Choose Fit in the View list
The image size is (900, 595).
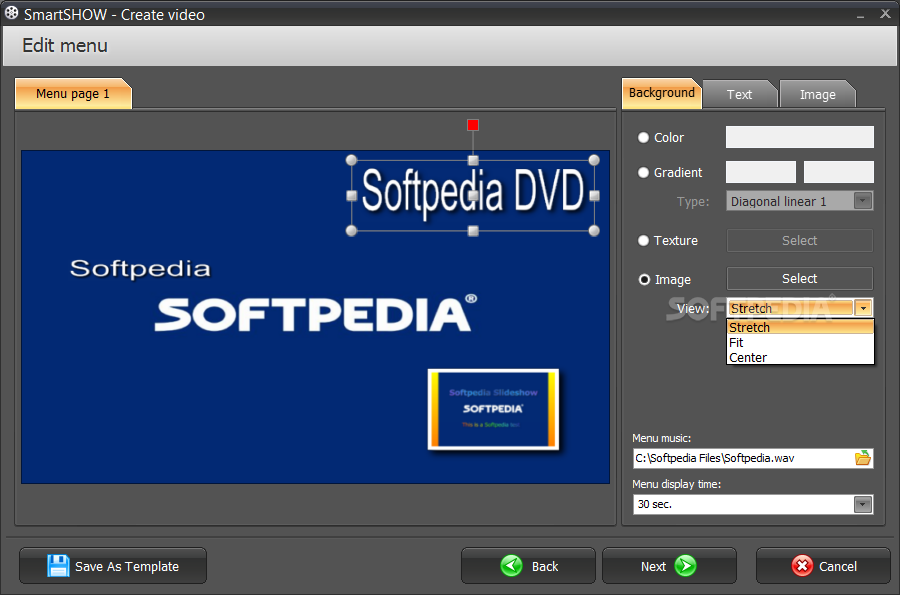pos(800,343)
